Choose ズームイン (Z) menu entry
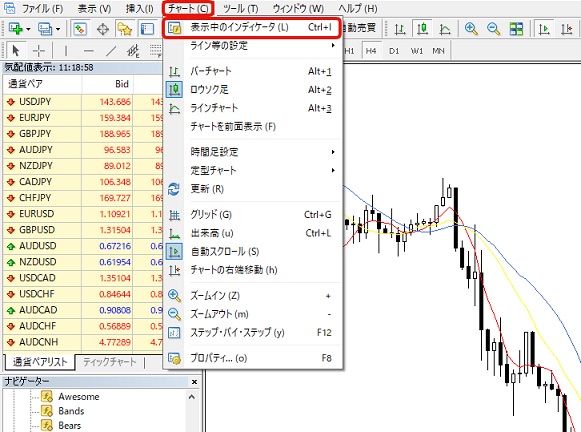Screen dimensions: 581x432 click(x=252, y=296)
